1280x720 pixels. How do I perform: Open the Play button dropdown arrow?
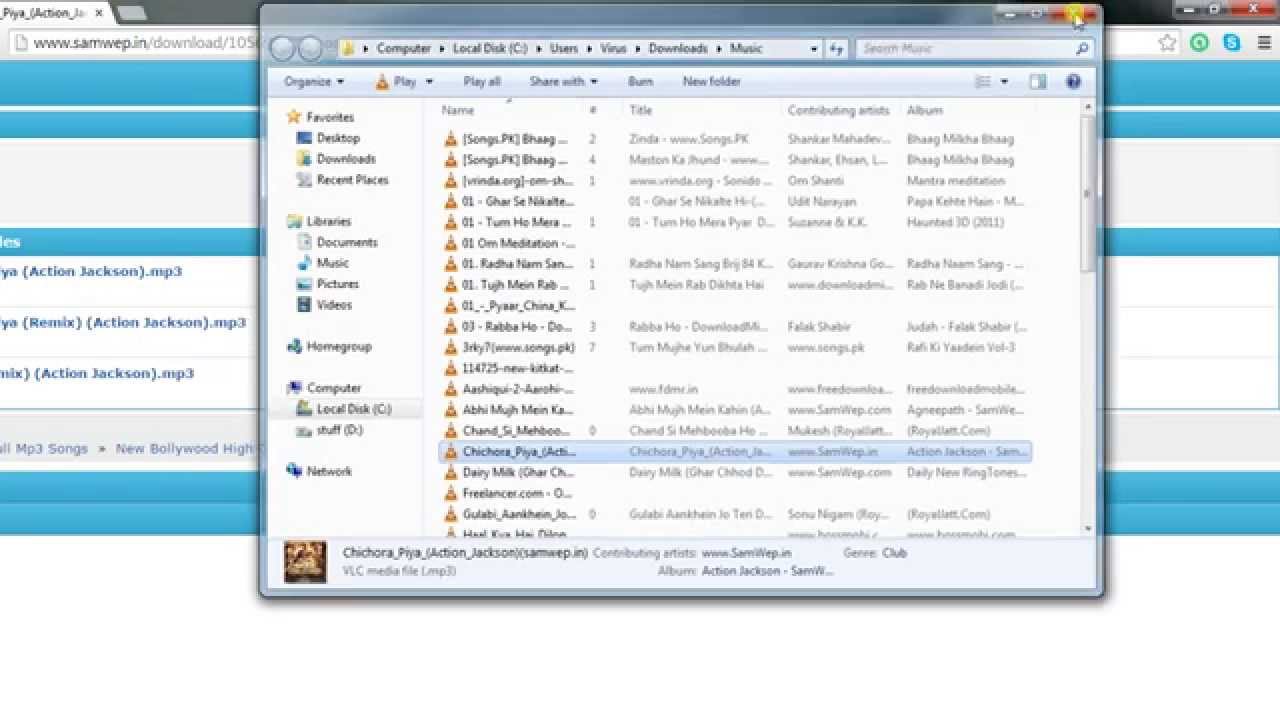coord(429,82)
